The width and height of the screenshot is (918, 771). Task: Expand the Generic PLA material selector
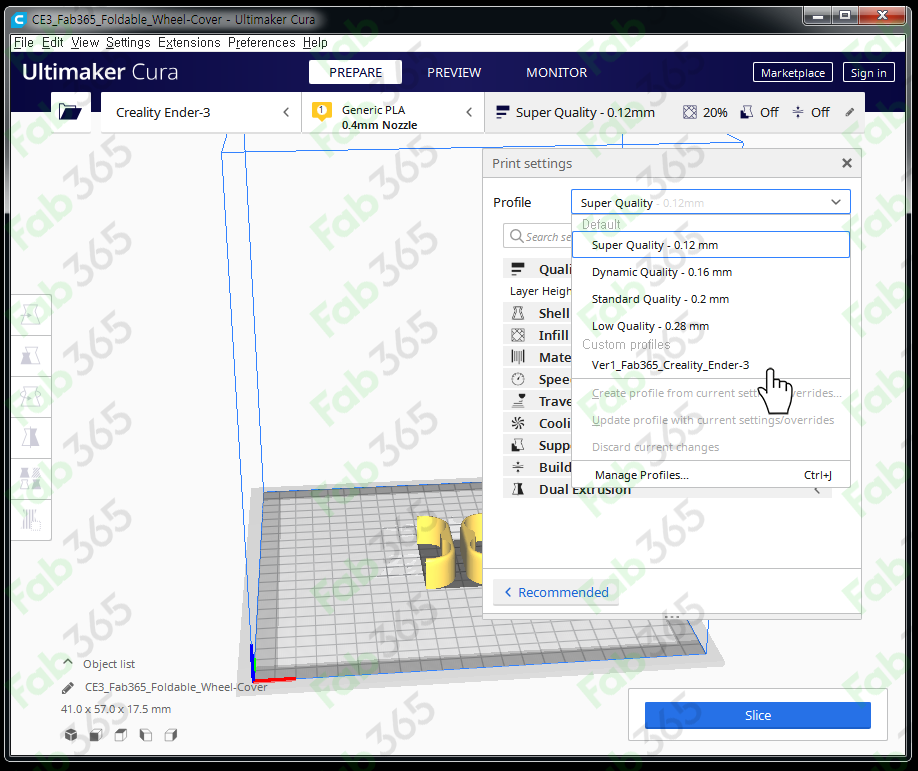(393, 112)
